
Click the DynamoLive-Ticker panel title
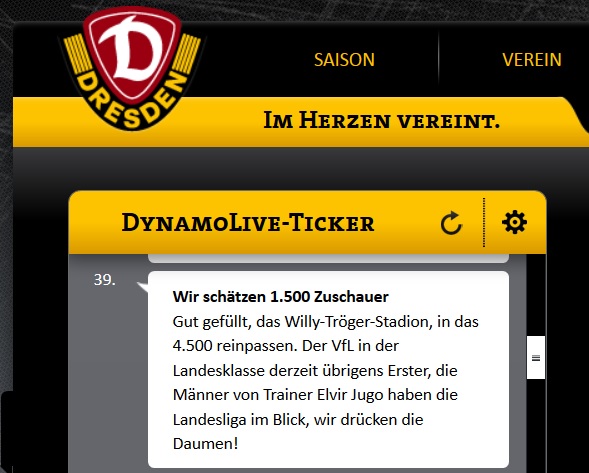click(x=248, y=222)
